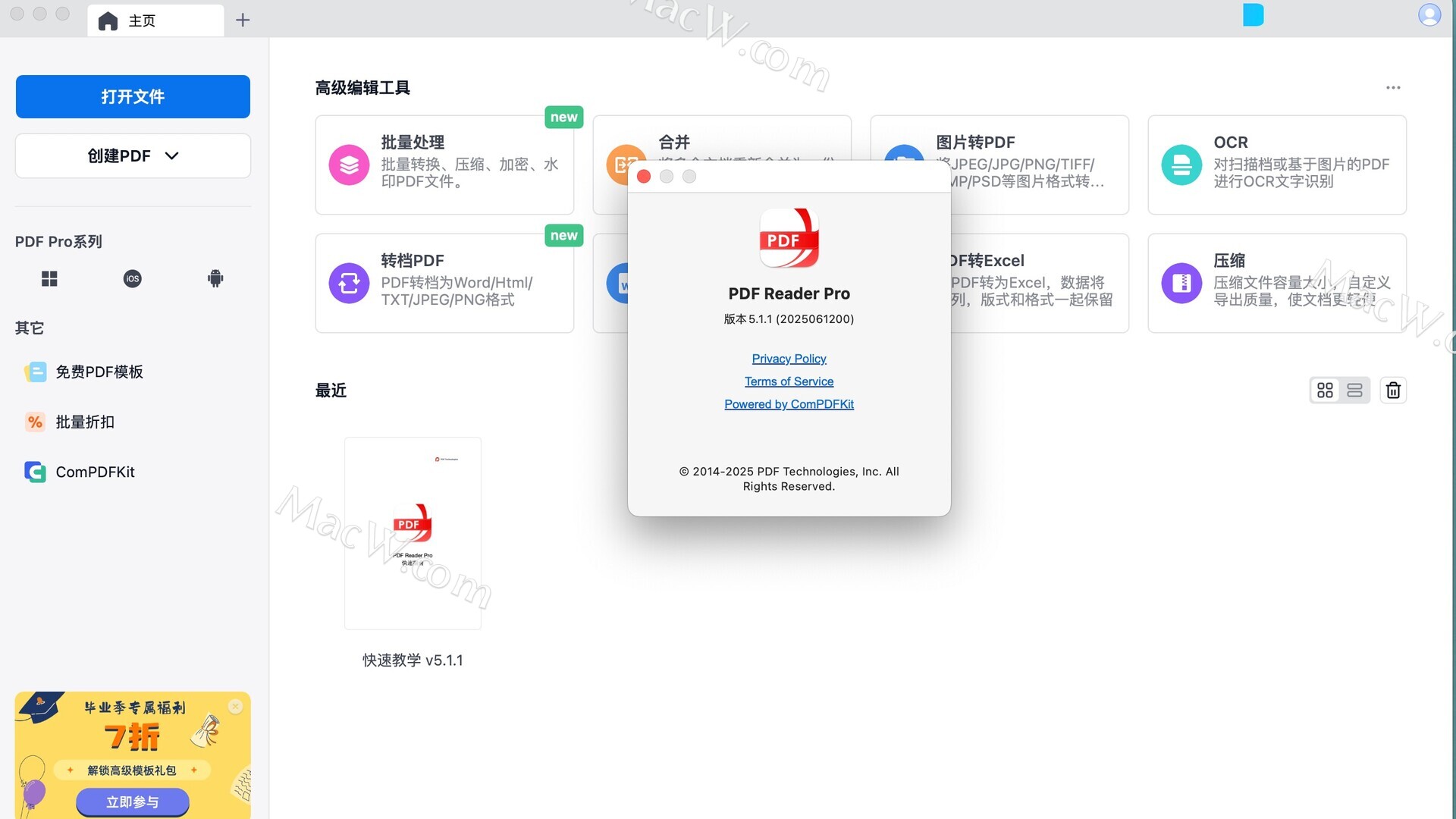1456x819 pixels.
Task: Close the About PDF Reader Pro dialog
Action: [644, 177]
